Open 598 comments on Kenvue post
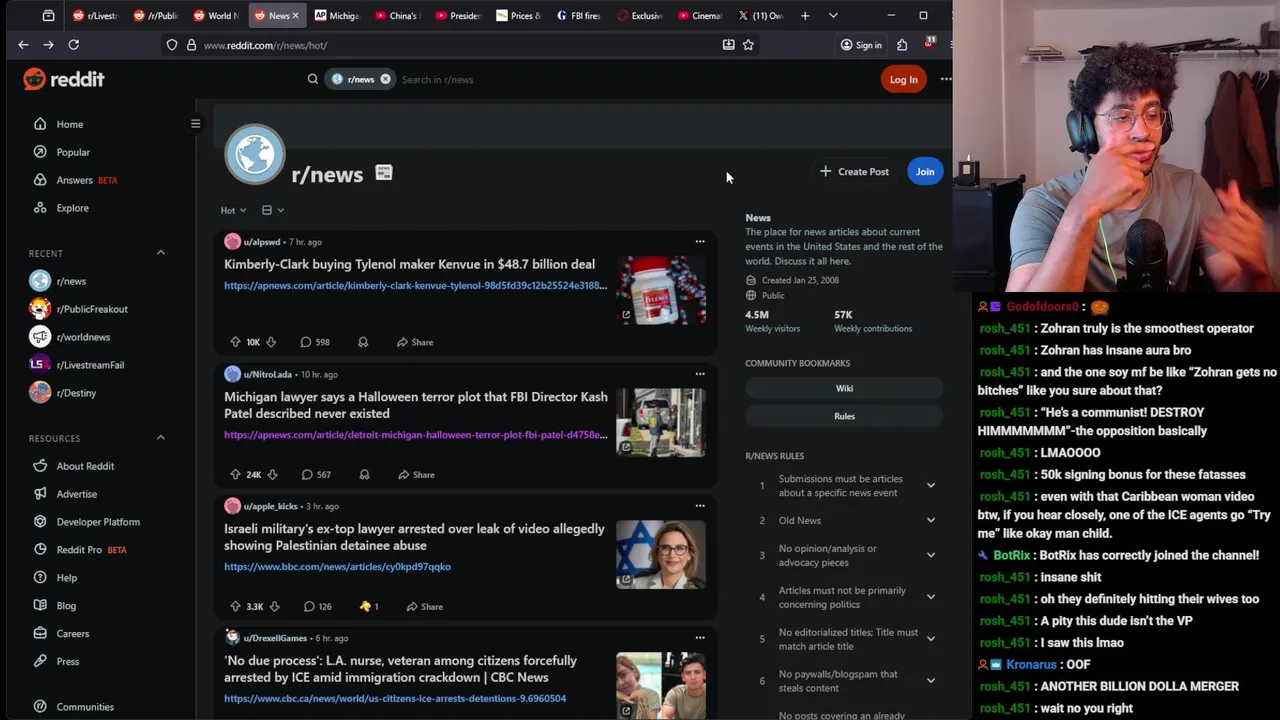Image resolution: width=1280 pixels, height=720 pixels. click(x=315, y=342)
